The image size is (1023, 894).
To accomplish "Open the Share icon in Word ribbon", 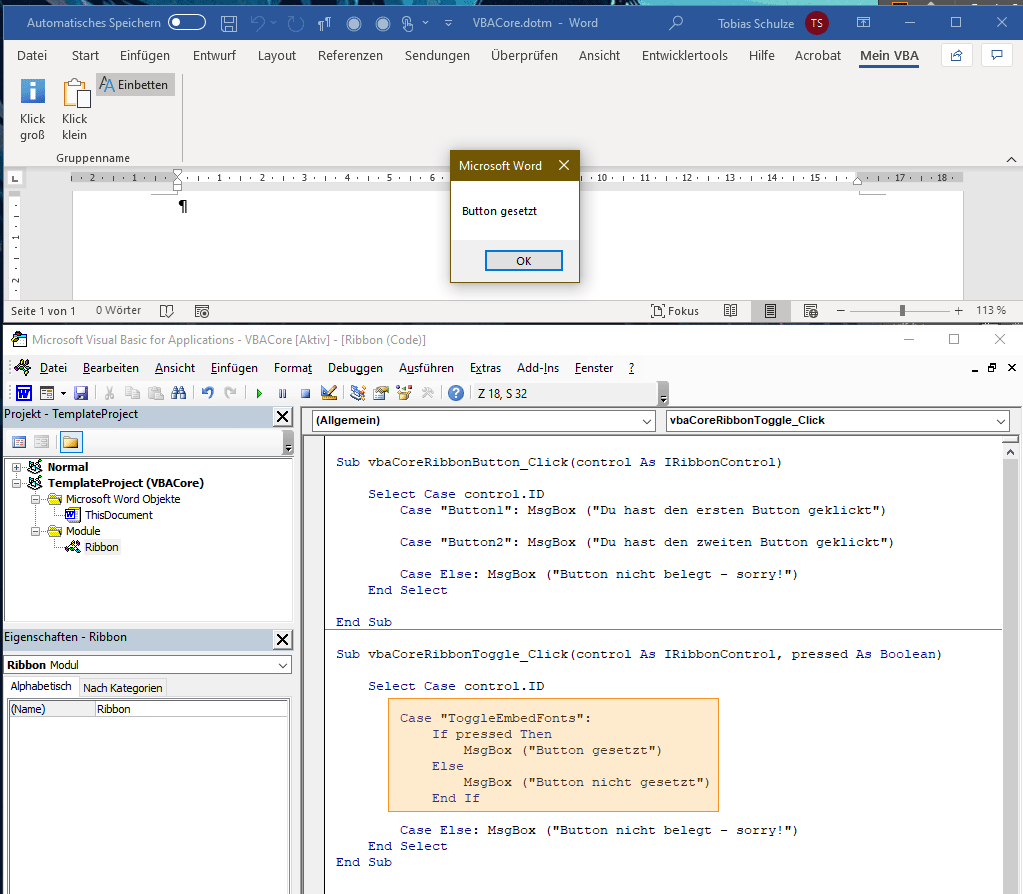I will pyautogui.click(x=956, y=55).
